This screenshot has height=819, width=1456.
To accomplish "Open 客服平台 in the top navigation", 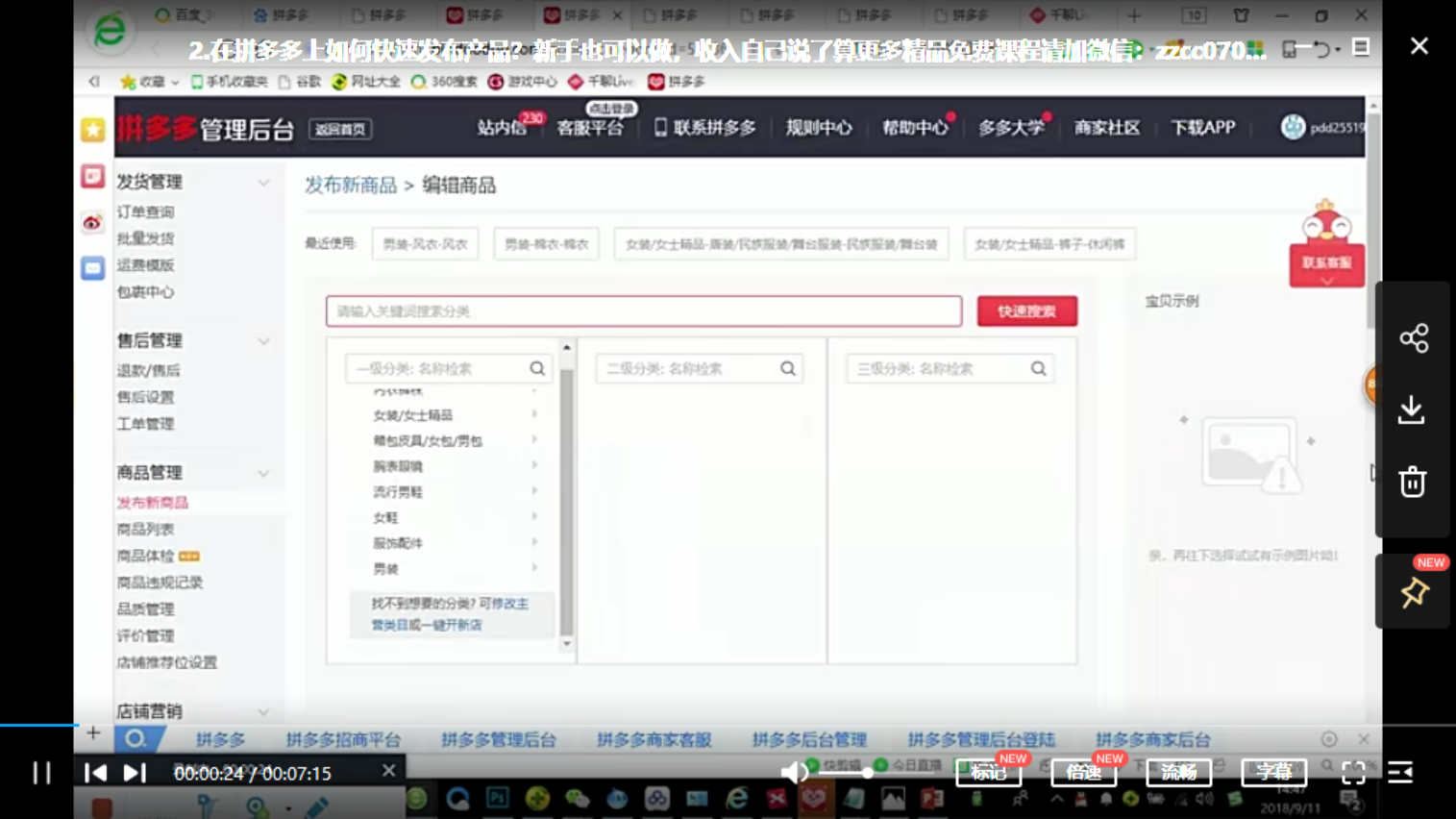I will 590,128.
